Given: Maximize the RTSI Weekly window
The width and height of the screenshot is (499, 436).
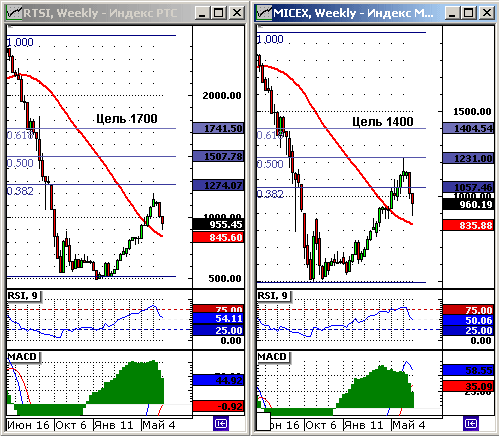Looking at the screenshot, I should [219, 13].
